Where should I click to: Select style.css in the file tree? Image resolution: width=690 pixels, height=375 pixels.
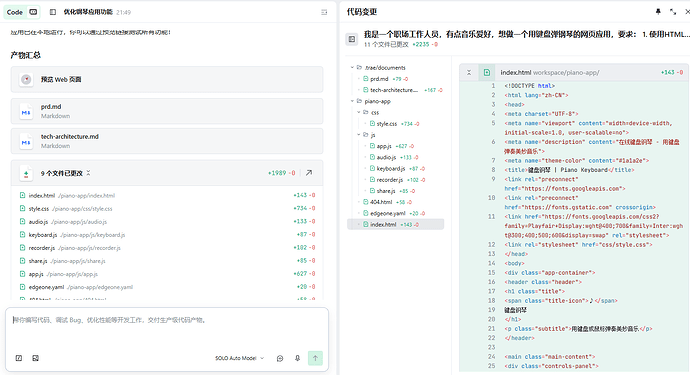[396, 124]
